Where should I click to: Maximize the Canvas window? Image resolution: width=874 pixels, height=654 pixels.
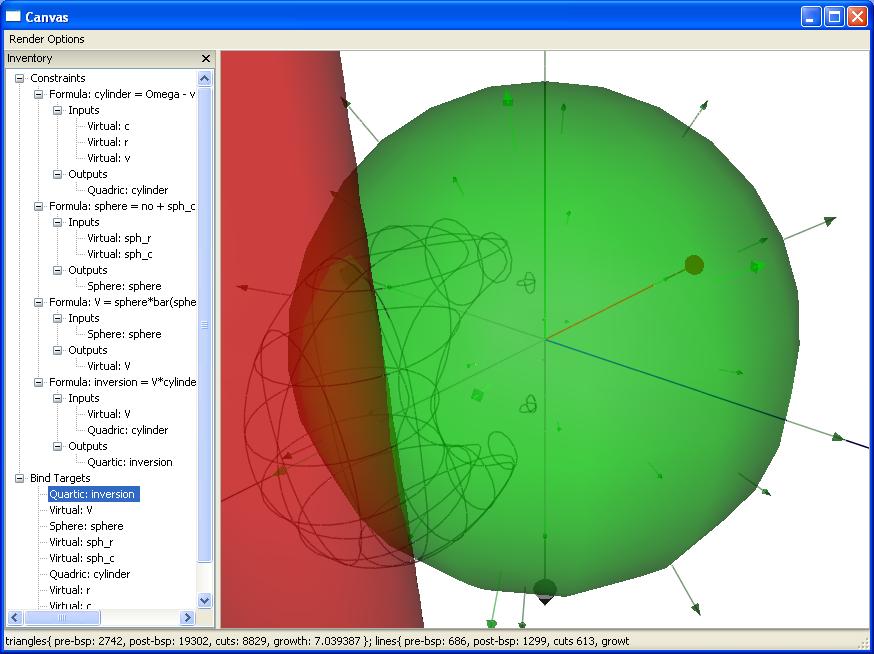pyautogui.click(x=834, y=16)
